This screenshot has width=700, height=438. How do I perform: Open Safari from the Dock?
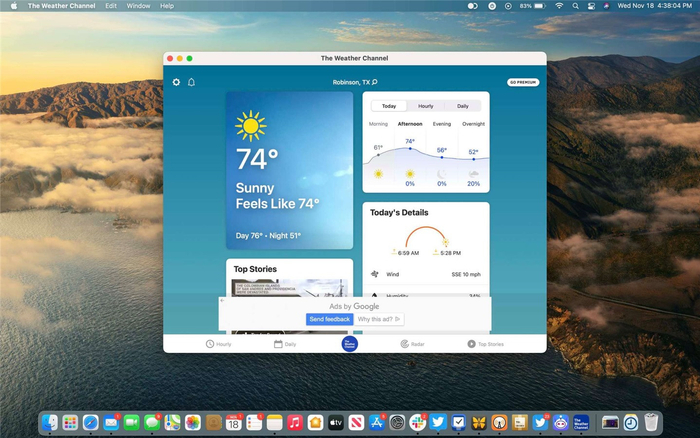point(91,422)
